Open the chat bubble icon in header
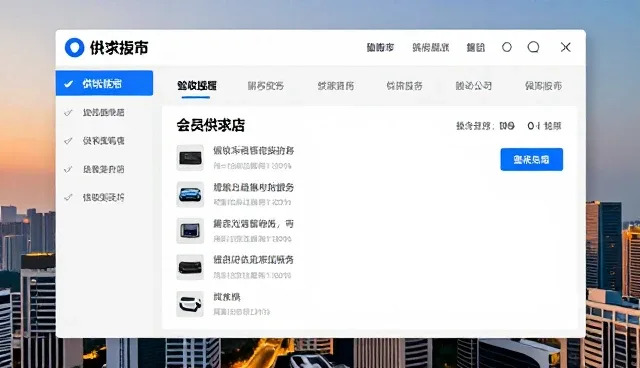Screen dimensions: 640x368 [533, 47]
